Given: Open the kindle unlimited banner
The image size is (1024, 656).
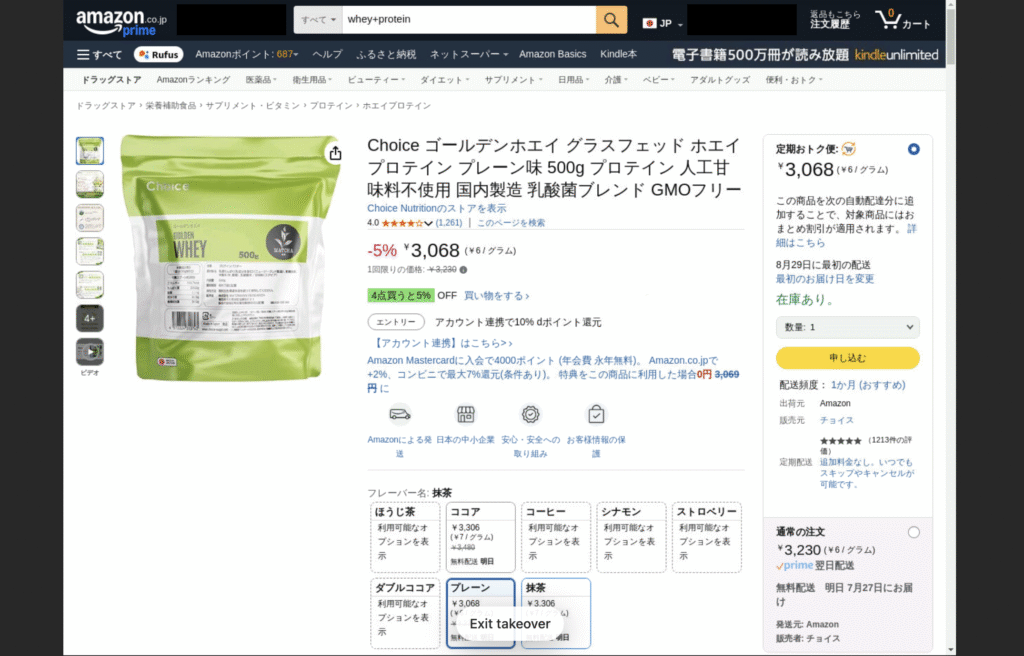Looking at the screenshot, I should click(x=805, y=55).
